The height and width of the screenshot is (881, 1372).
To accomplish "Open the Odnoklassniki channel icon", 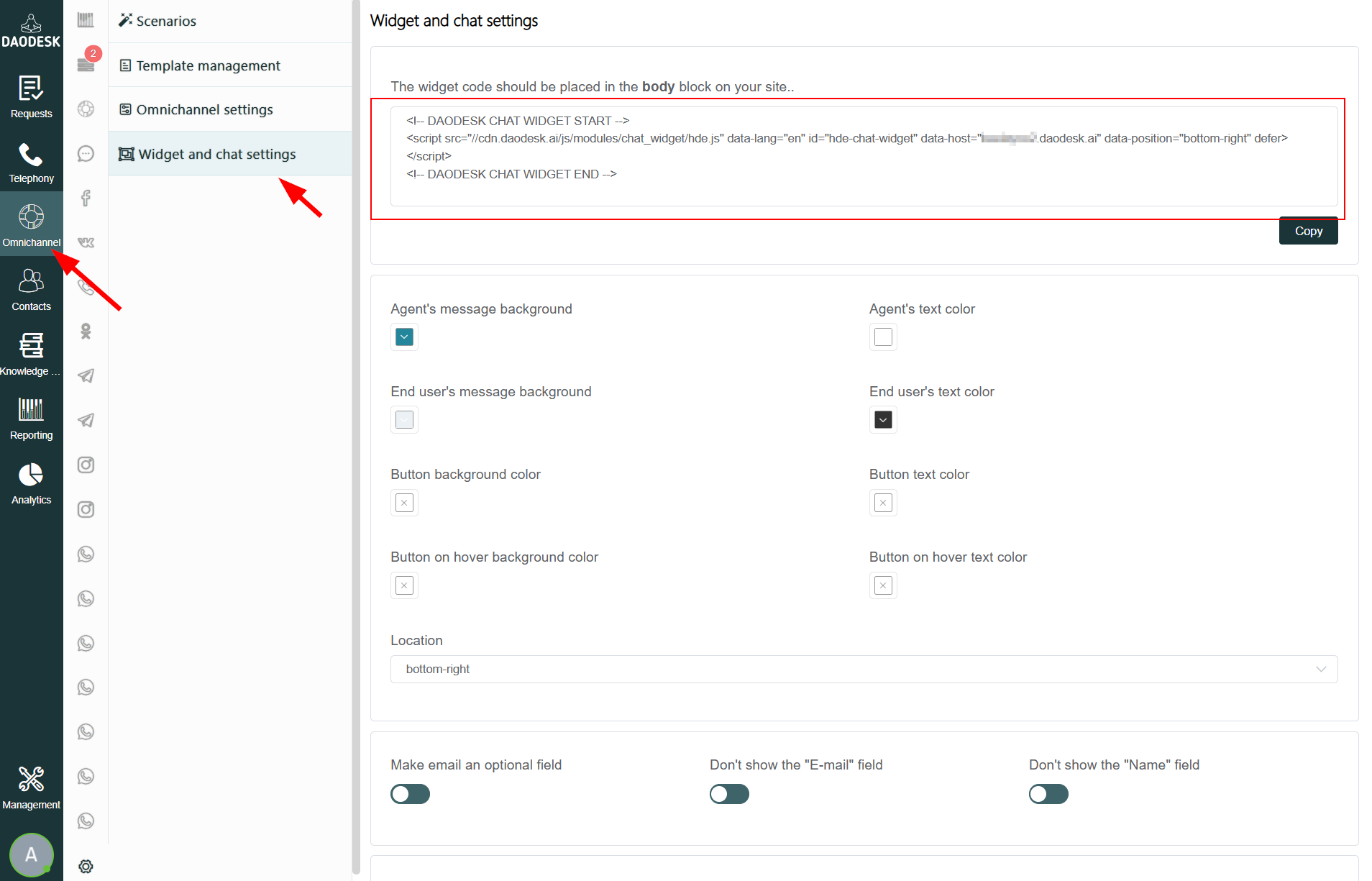I will 86,332.
